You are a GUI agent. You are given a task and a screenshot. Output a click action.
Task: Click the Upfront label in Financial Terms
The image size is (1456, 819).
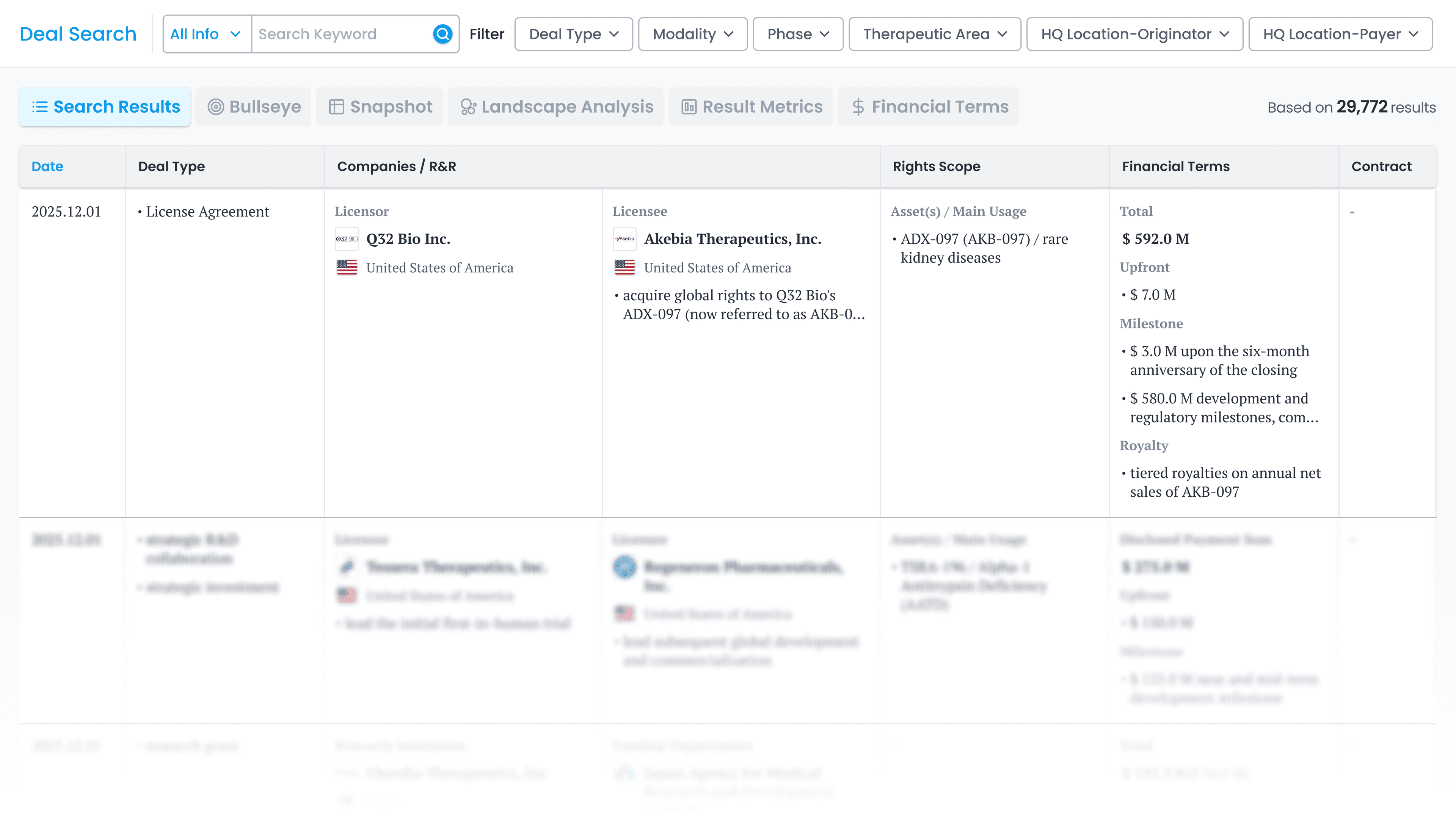1145,267
